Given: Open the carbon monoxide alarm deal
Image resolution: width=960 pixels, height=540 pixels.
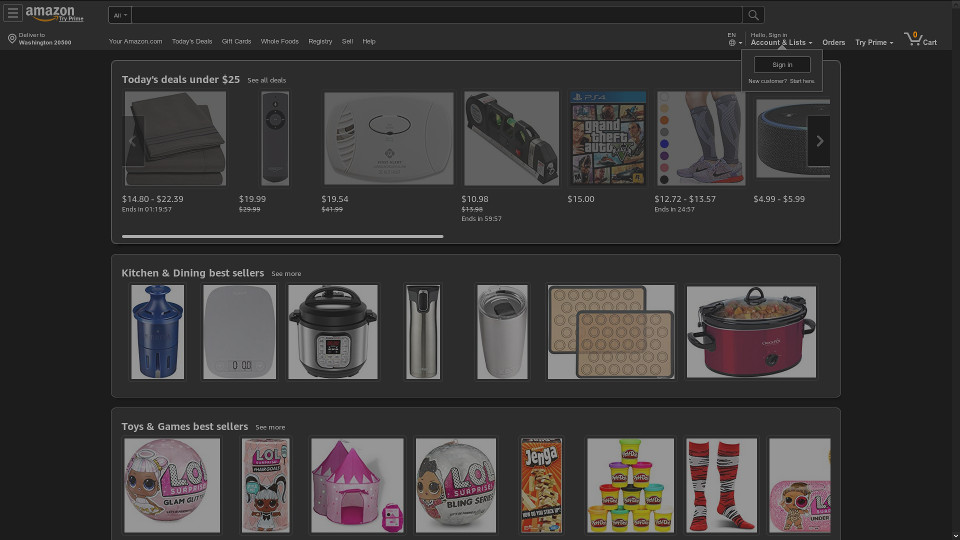Looking at the screenshot, I should tap(389, 138).
